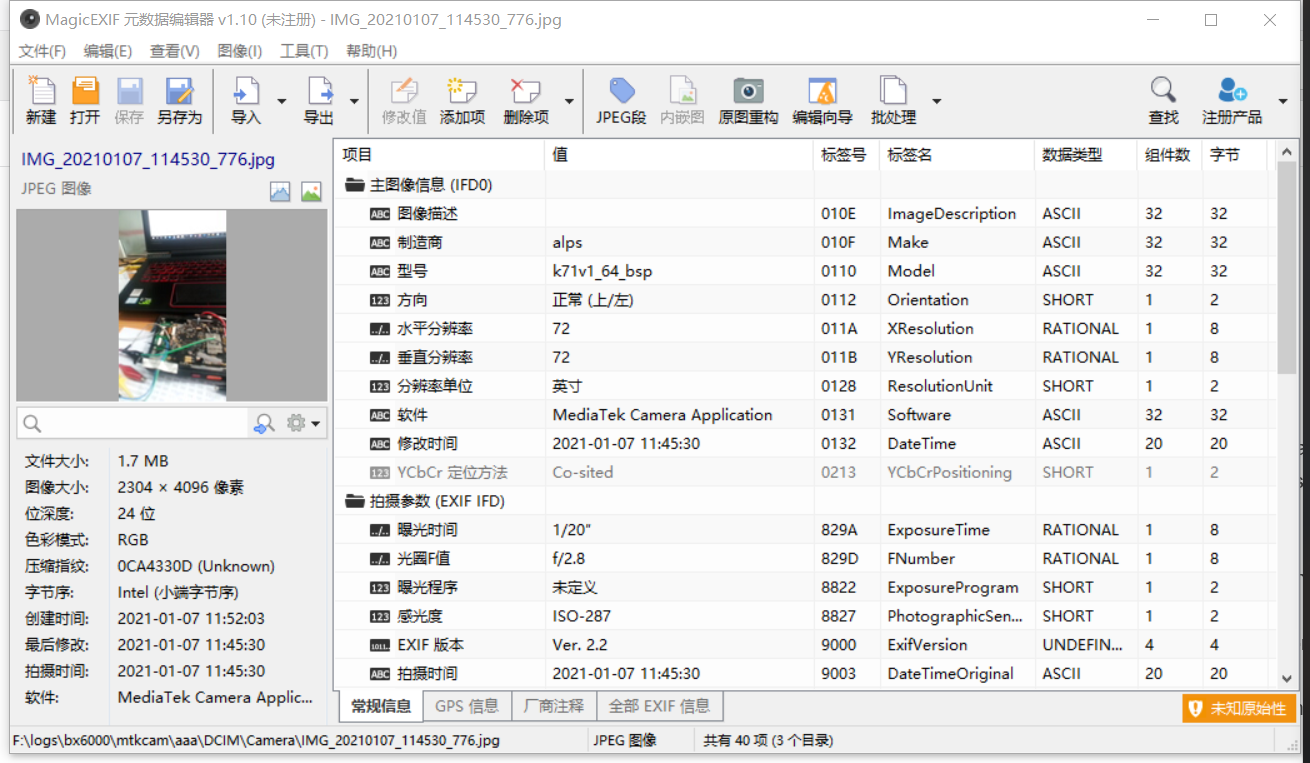Switch to the GPS 信息 tab
Image resolution: width=1310 pixels, height=763 pixels.
click(x=466, y=705)
